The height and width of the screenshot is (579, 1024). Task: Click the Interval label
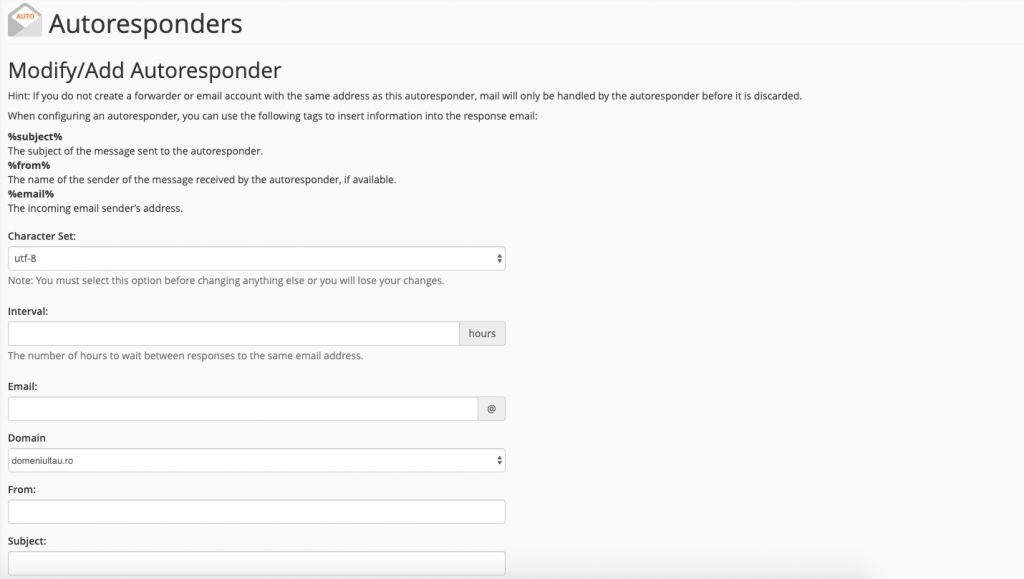(28, 311)
